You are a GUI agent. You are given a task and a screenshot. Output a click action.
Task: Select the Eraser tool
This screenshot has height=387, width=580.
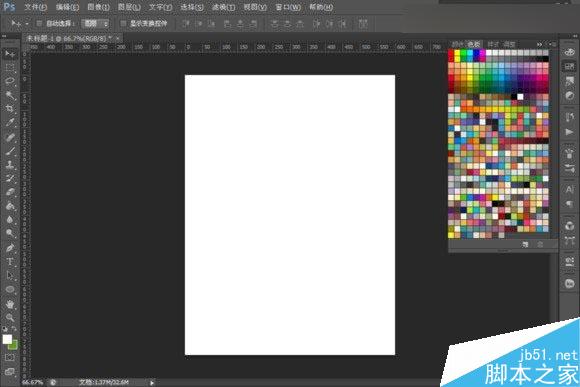point(10,192)
